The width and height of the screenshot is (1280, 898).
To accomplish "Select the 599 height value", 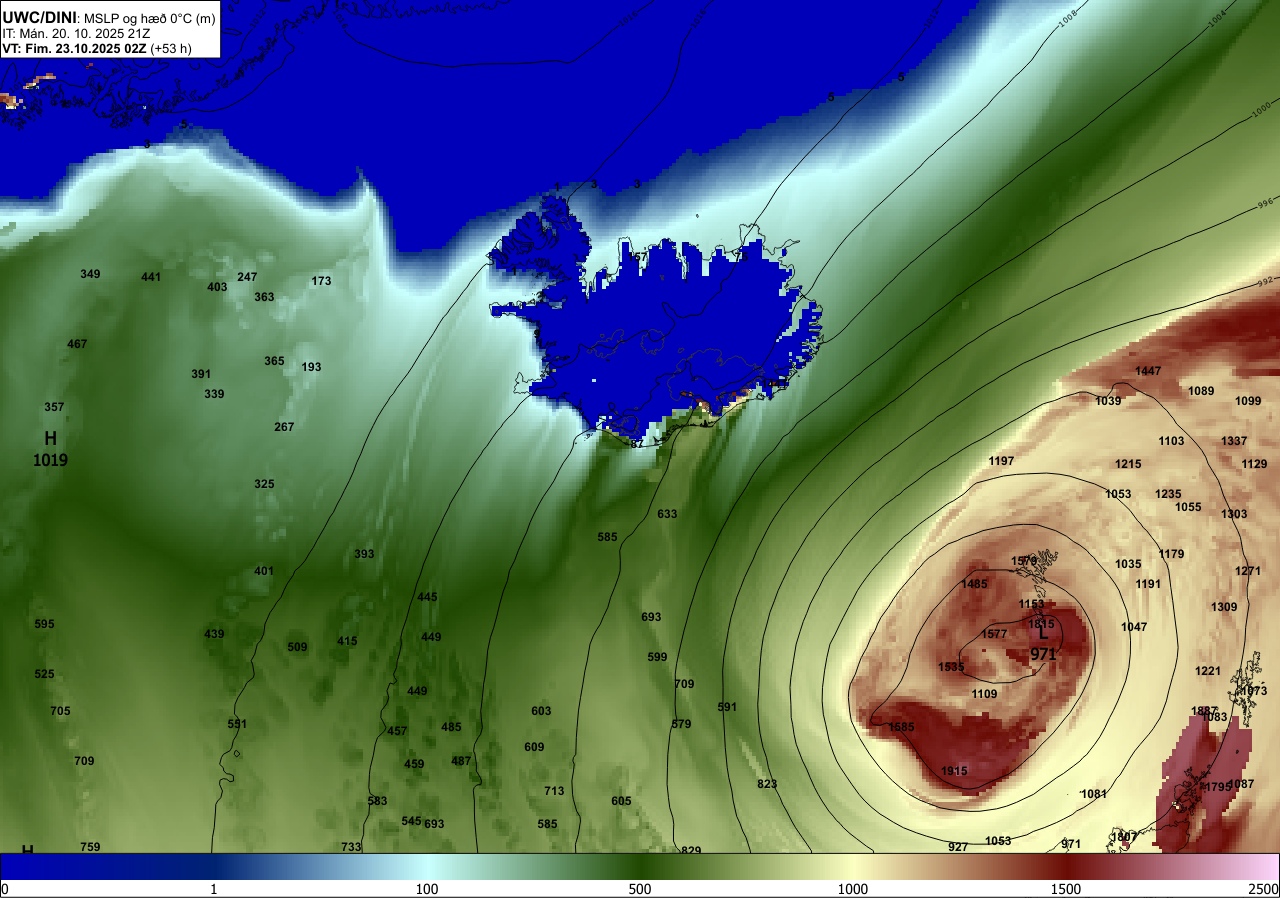I will [657, 657].
